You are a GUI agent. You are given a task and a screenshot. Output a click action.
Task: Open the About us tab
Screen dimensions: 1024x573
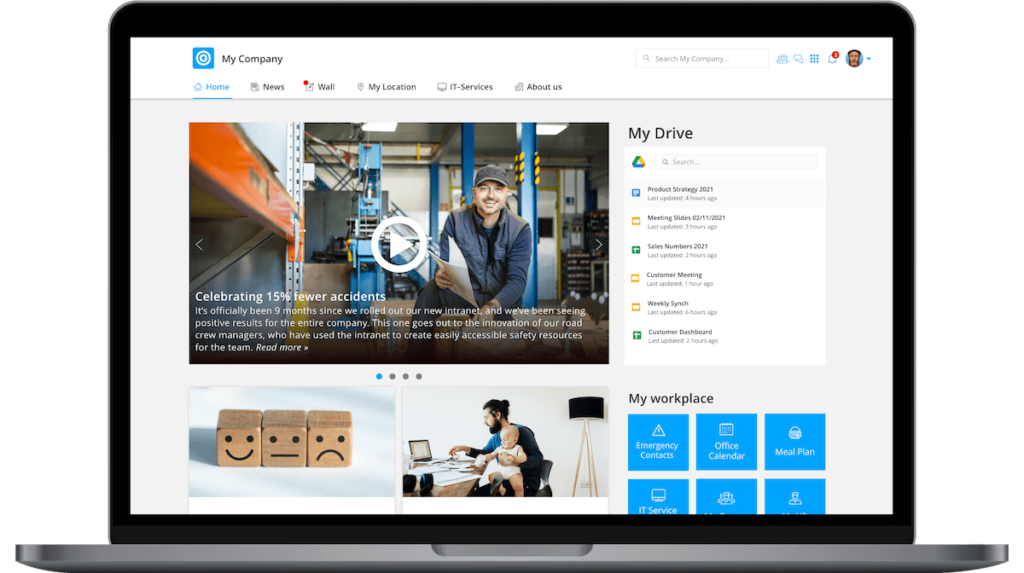[x=538, y=87]
